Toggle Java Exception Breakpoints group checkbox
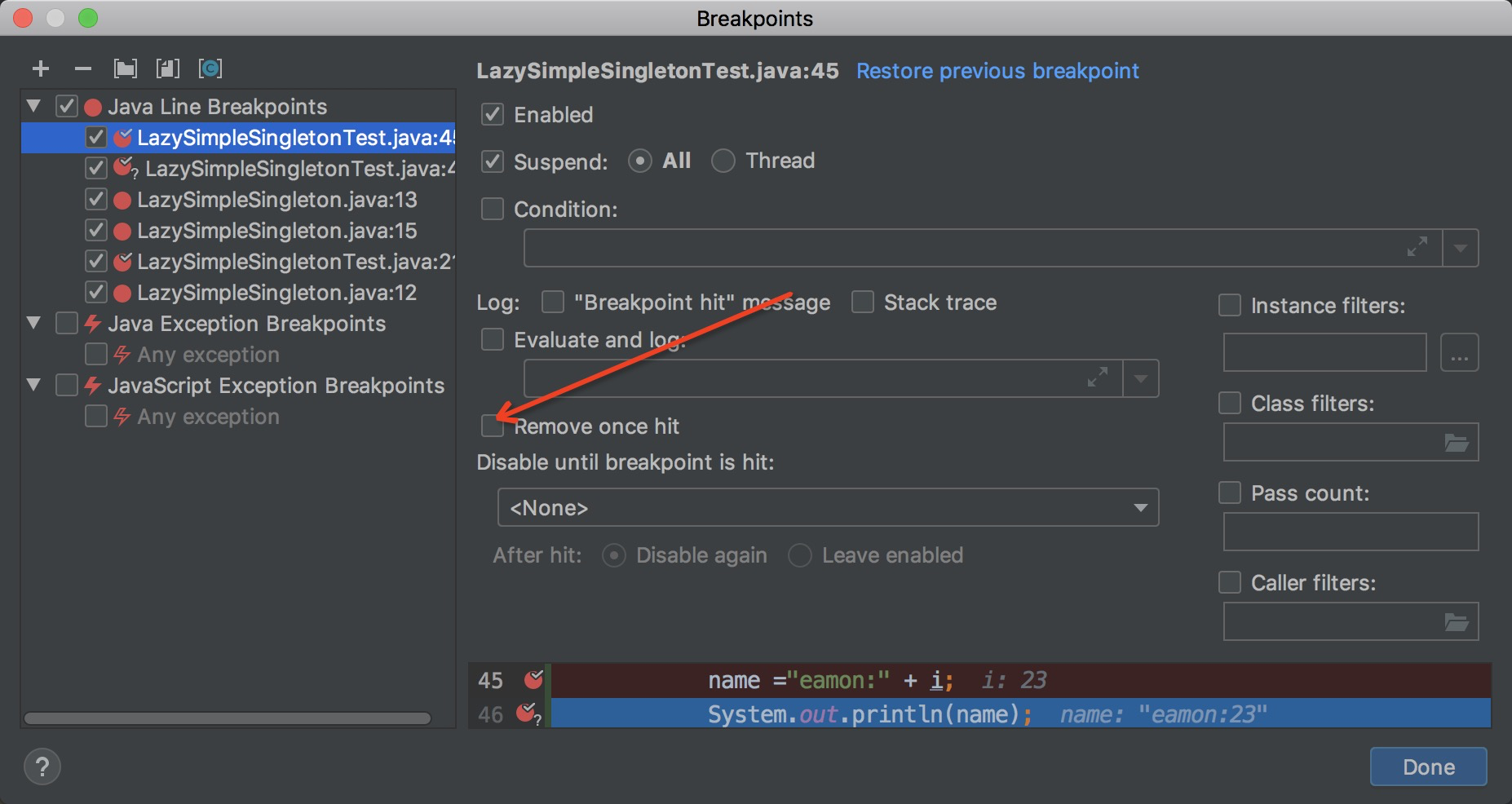This screenshot has width=1512, height=804. pyautogui.click(x=67, y=324)
